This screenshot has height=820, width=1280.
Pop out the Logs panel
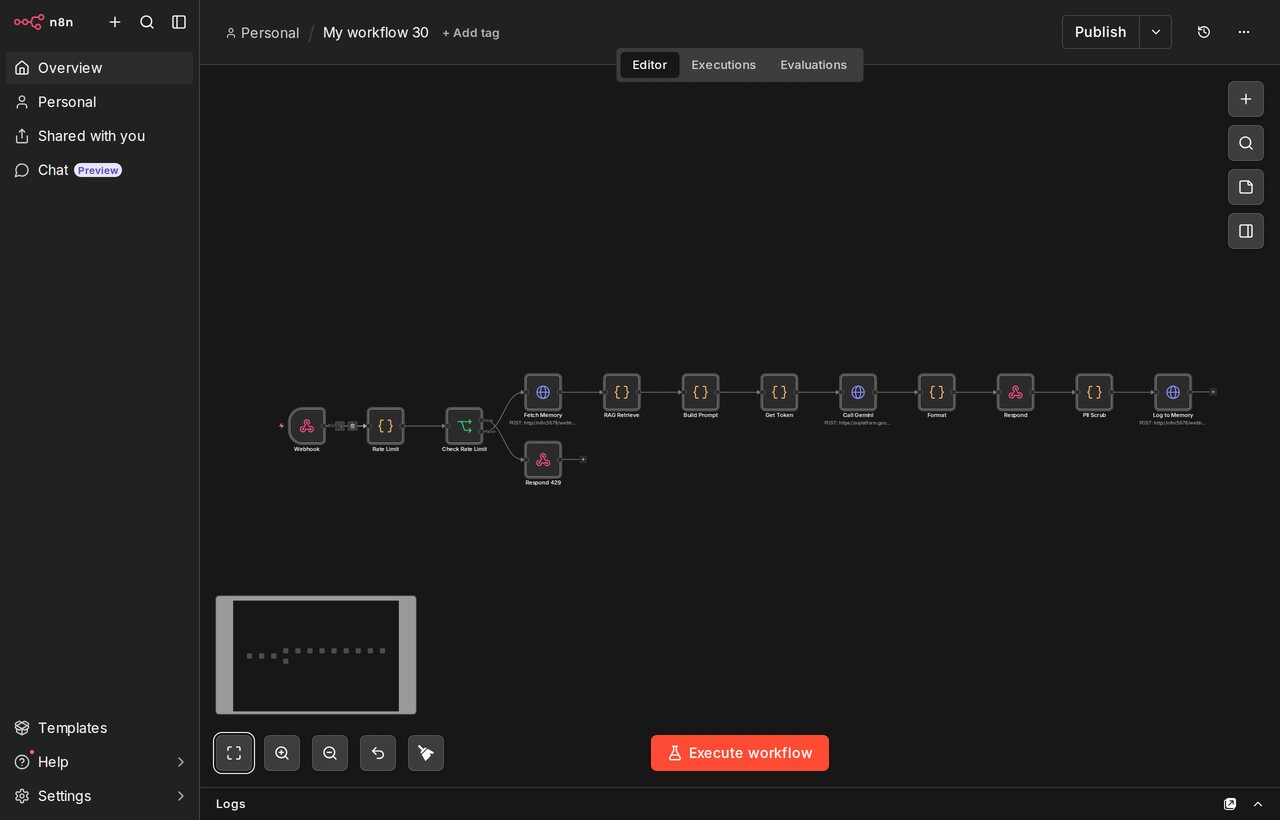1230,804
